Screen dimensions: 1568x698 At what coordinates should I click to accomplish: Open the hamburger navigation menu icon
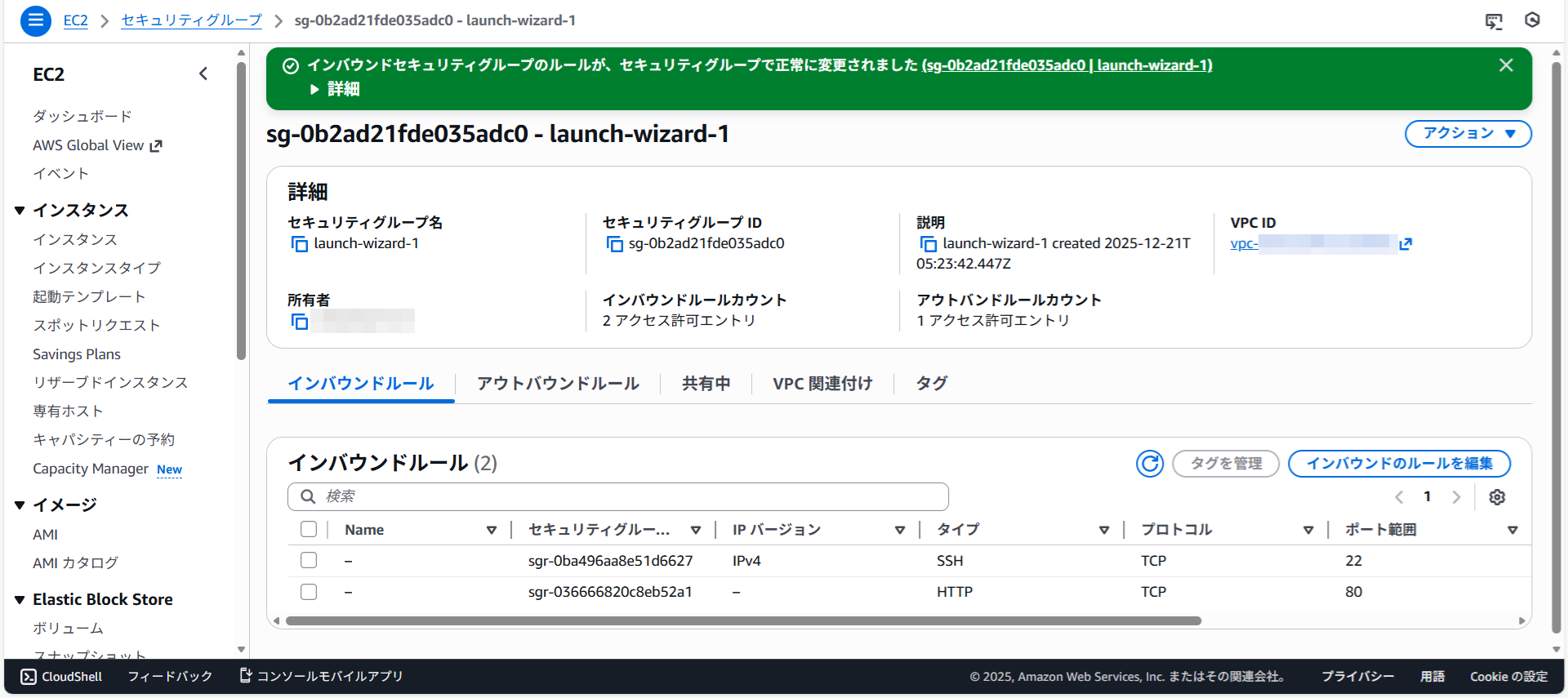pos(35,20)
